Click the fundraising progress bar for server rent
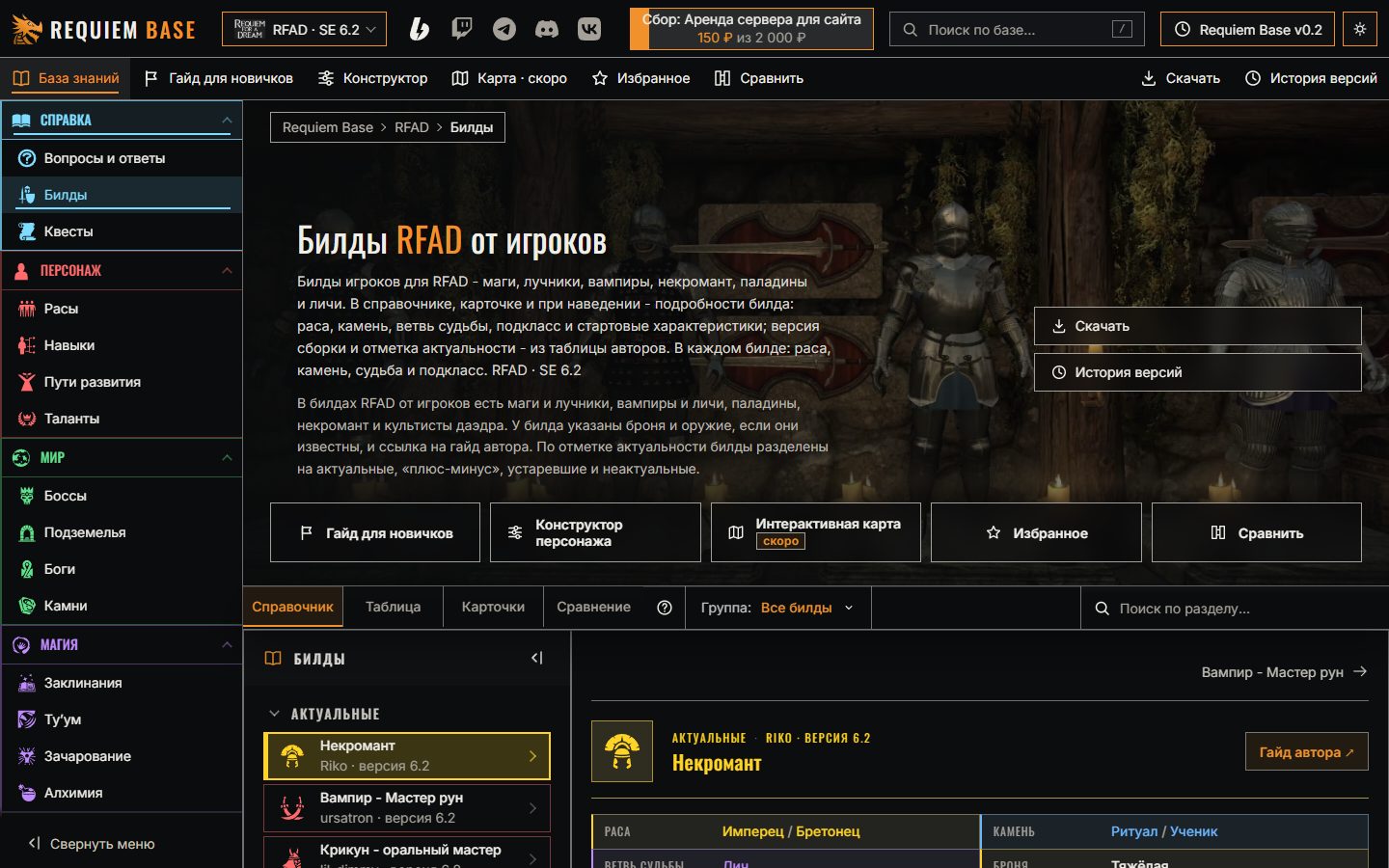 coord(751,29)
